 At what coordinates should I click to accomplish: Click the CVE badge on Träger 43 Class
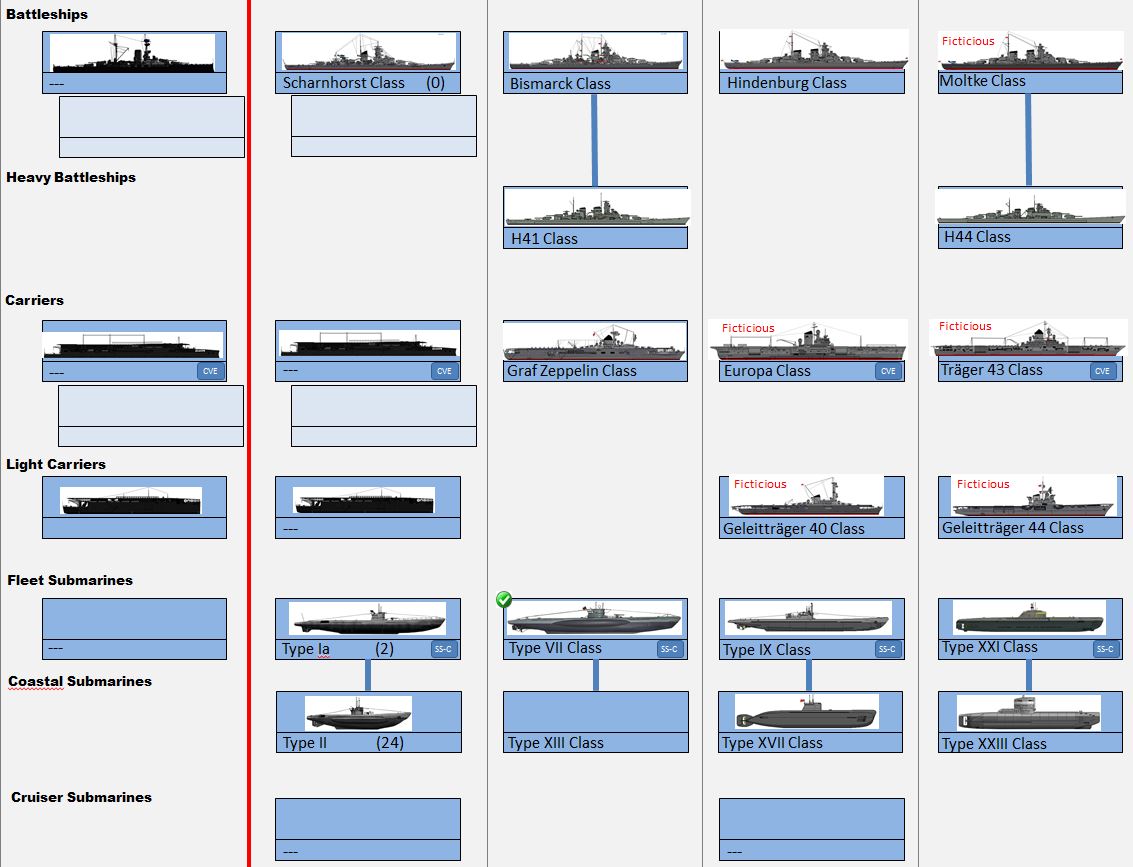1103,371
